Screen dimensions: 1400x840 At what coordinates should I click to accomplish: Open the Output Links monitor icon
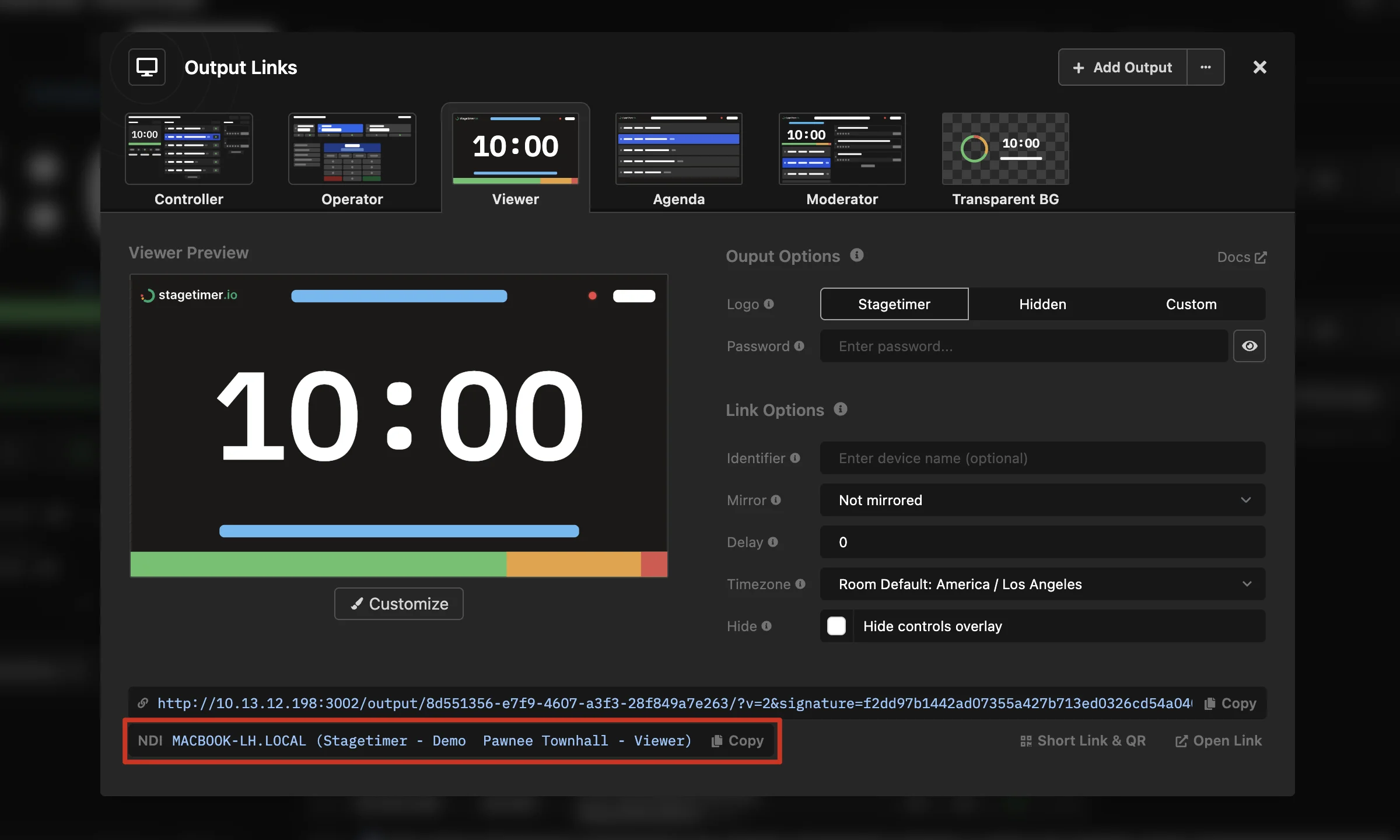coord(146,66)
